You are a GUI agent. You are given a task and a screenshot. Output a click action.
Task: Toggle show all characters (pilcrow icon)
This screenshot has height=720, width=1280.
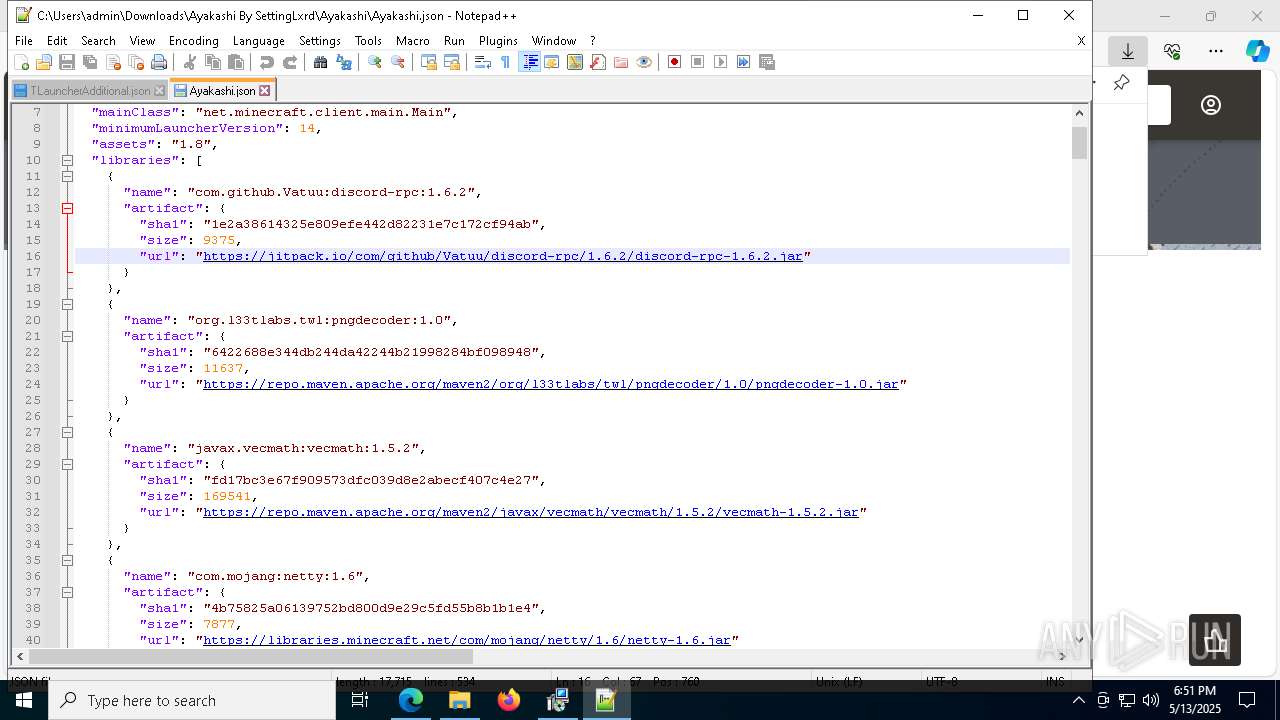tap(506, 62)
